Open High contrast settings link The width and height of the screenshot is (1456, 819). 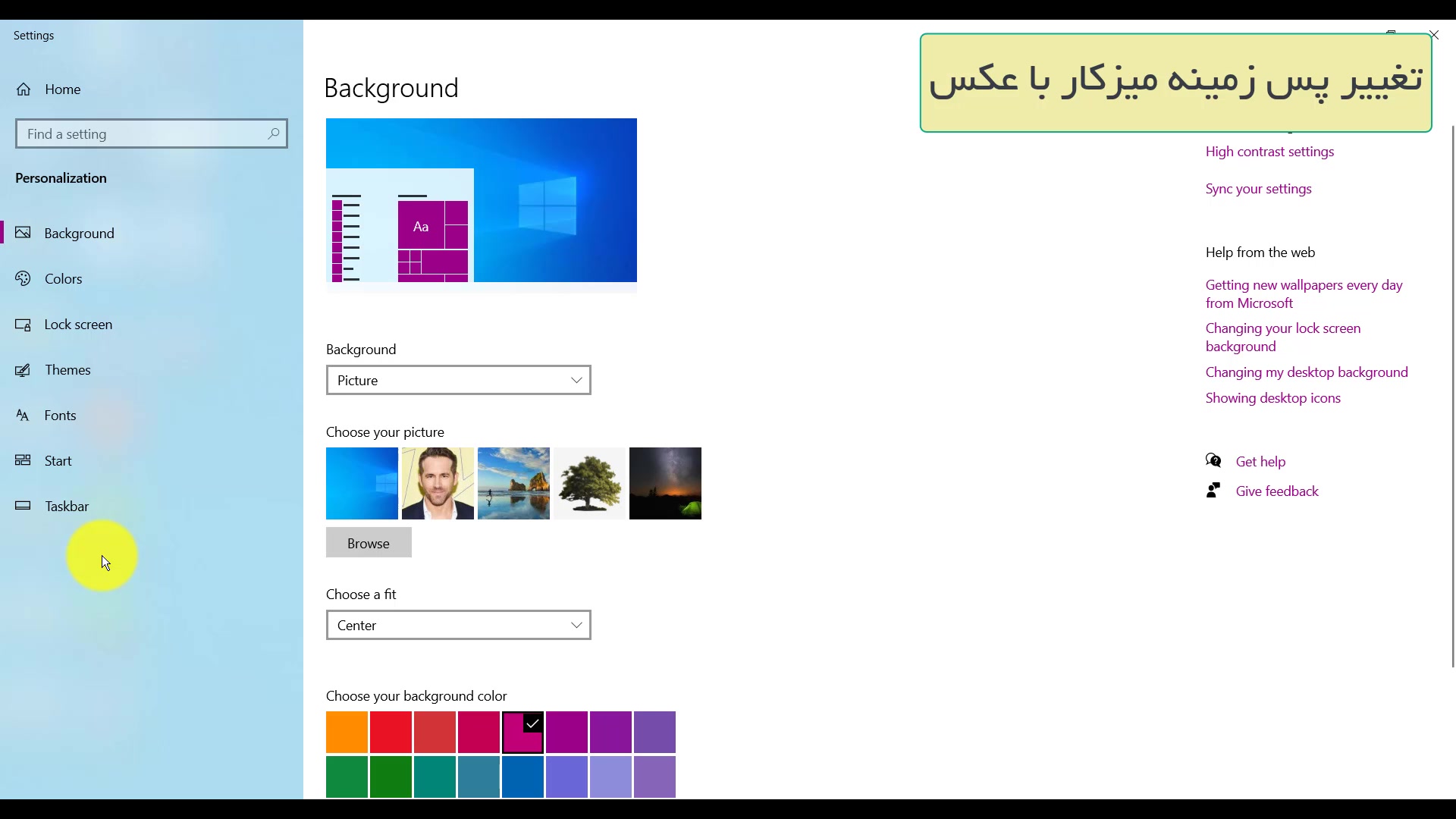(x=1269, y=152)
